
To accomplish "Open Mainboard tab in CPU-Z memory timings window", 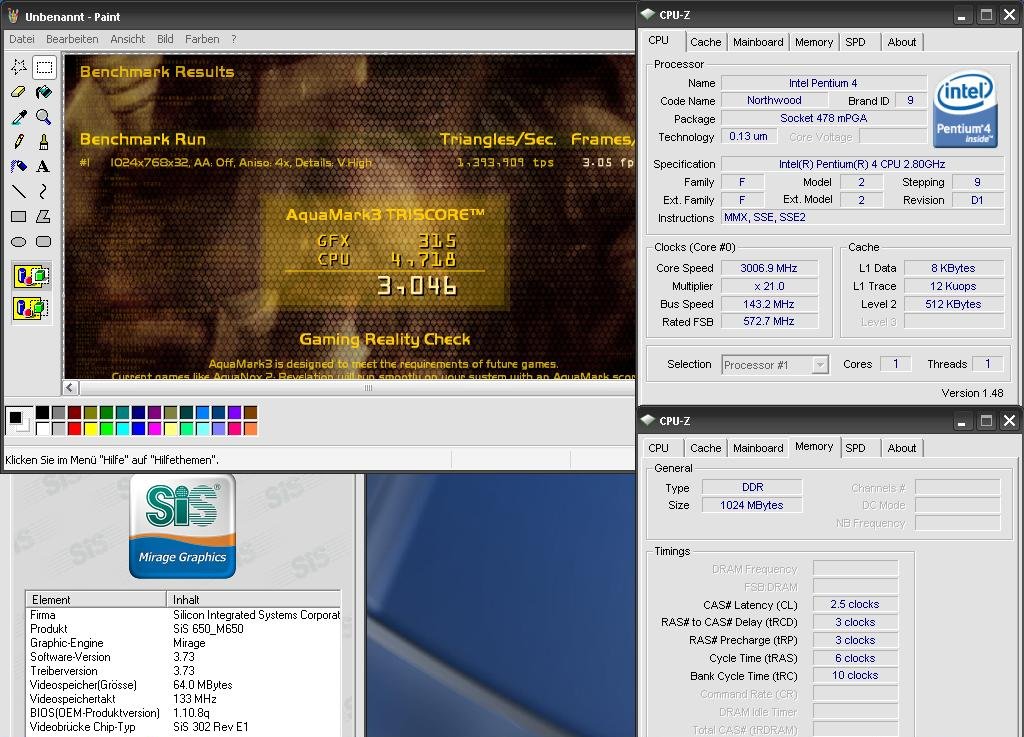I will pyautogui.click(x=758, y=448).
